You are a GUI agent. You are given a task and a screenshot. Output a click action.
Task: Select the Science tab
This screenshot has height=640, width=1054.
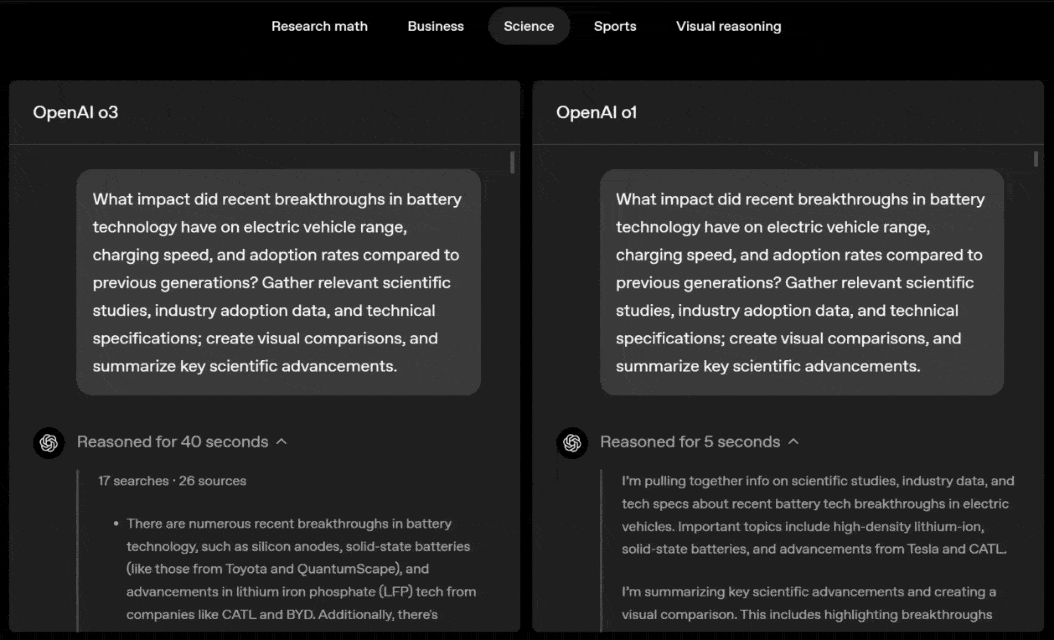[x=528, y=26]
